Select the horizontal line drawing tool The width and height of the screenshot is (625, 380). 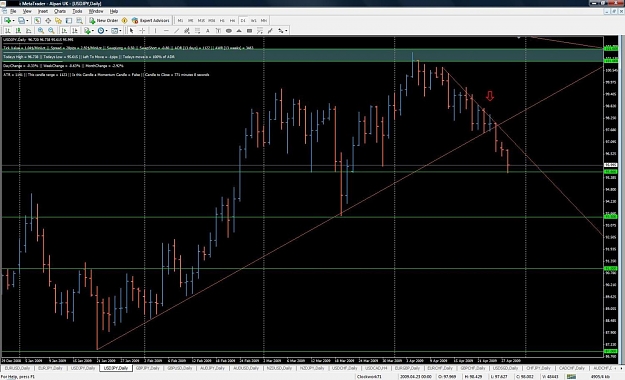point(166,30)
